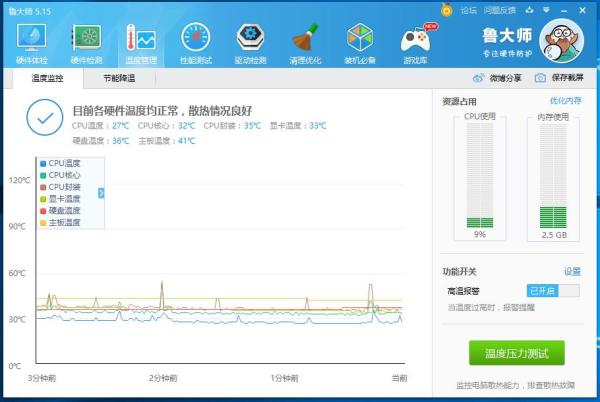Image resolution: width=600 pixels, height=402 pixels.
Task: Click the 当温度过高时，报警提醒 description
Action: coord(491,307)
